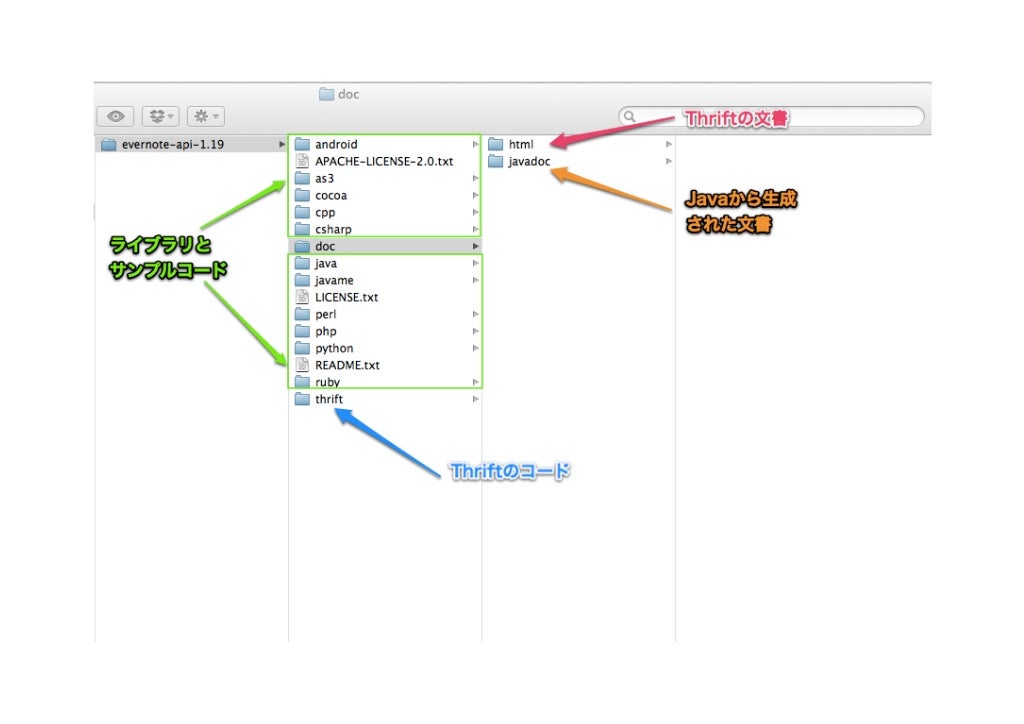
Task: Expand the doc folder arrow
Action: (475, 246)
